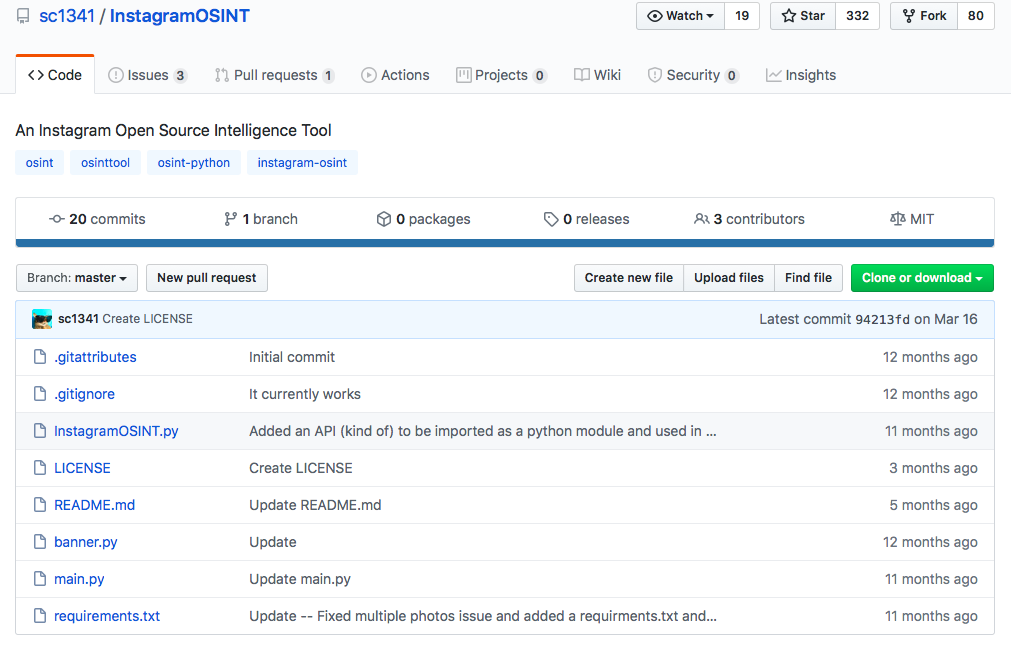The image size is (1011, 648).
Task: Open 'Create LICENSE' message in commit bar
Action: 147,319
